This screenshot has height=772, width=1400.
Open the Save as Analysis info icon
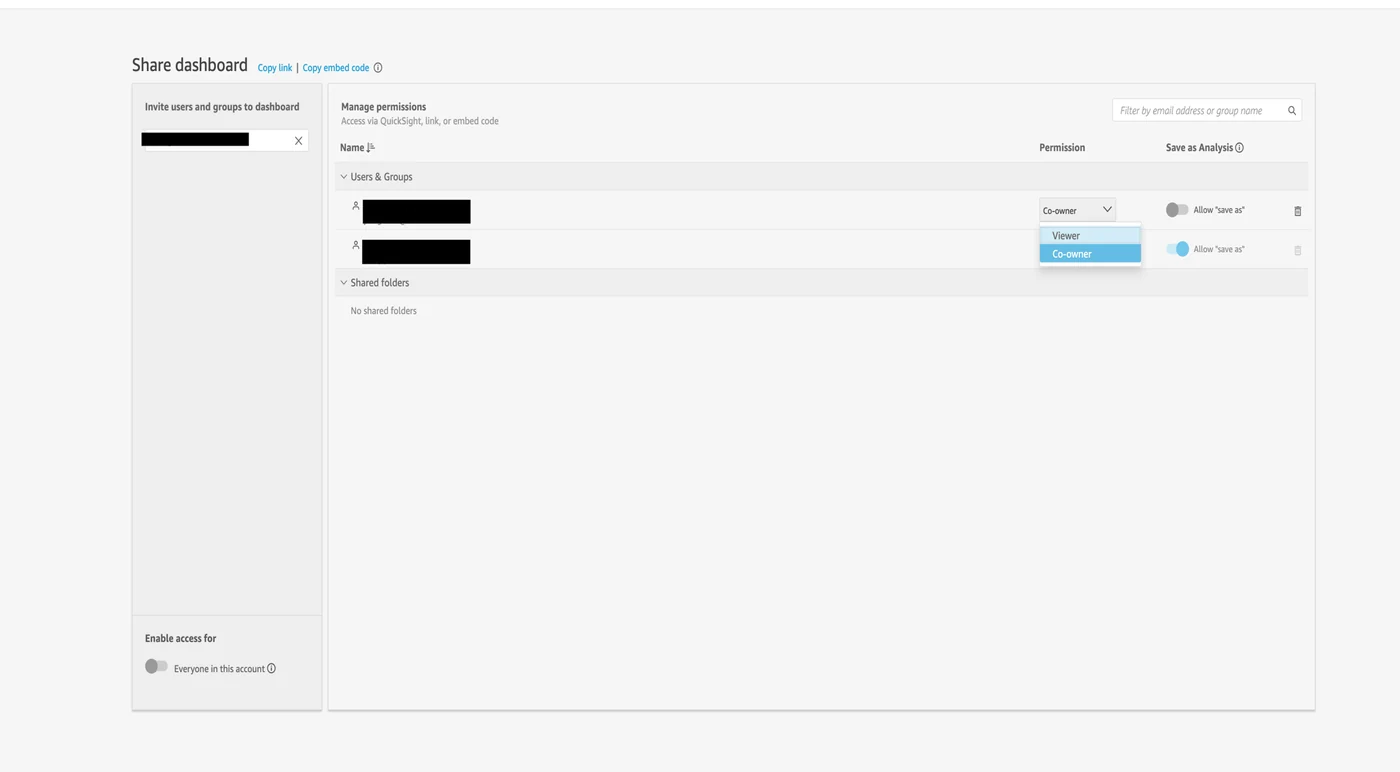1240,148
